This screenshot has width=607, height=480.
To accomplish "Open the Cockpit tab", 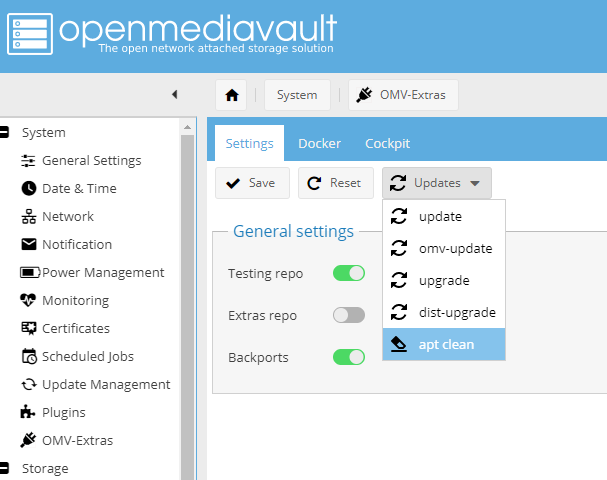I will 387,144.
